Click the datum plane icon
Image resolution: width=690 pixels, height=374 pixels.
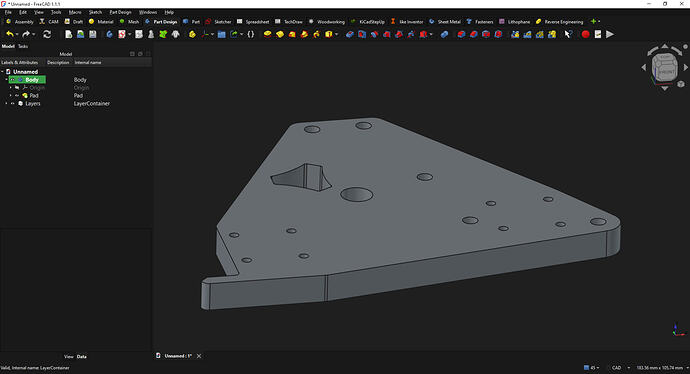point(205,34)
